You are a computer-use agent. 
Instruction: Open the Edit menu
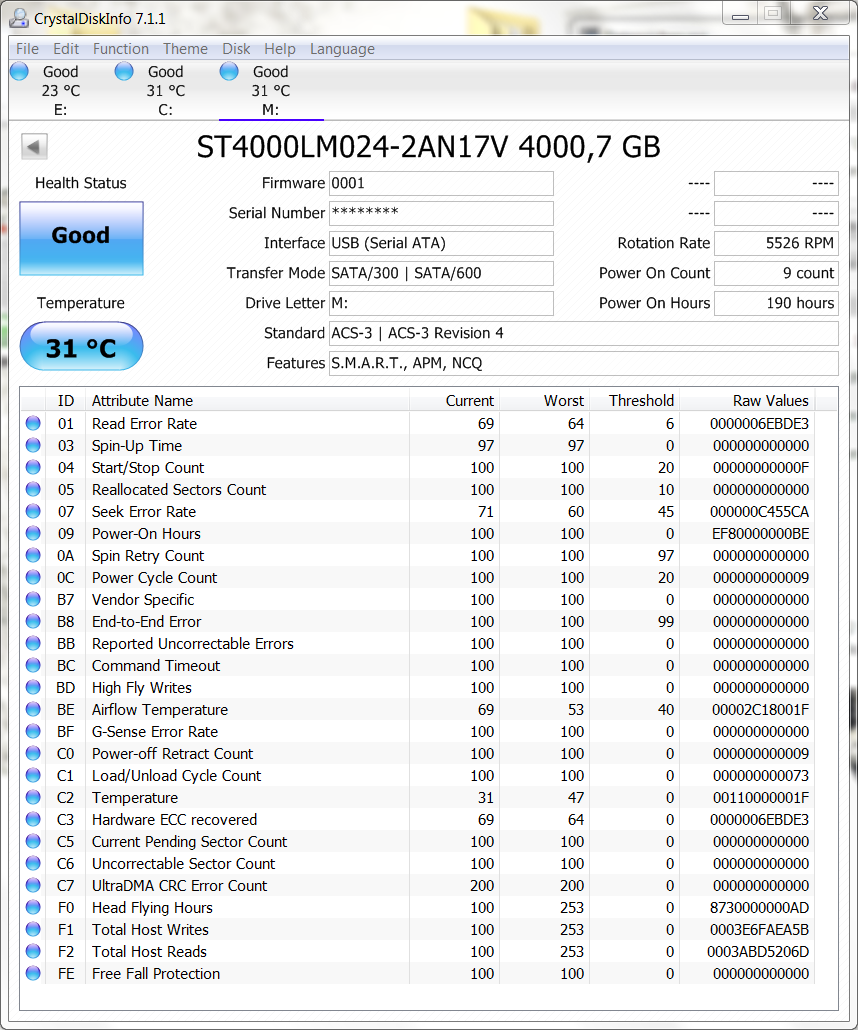(66, 49)
